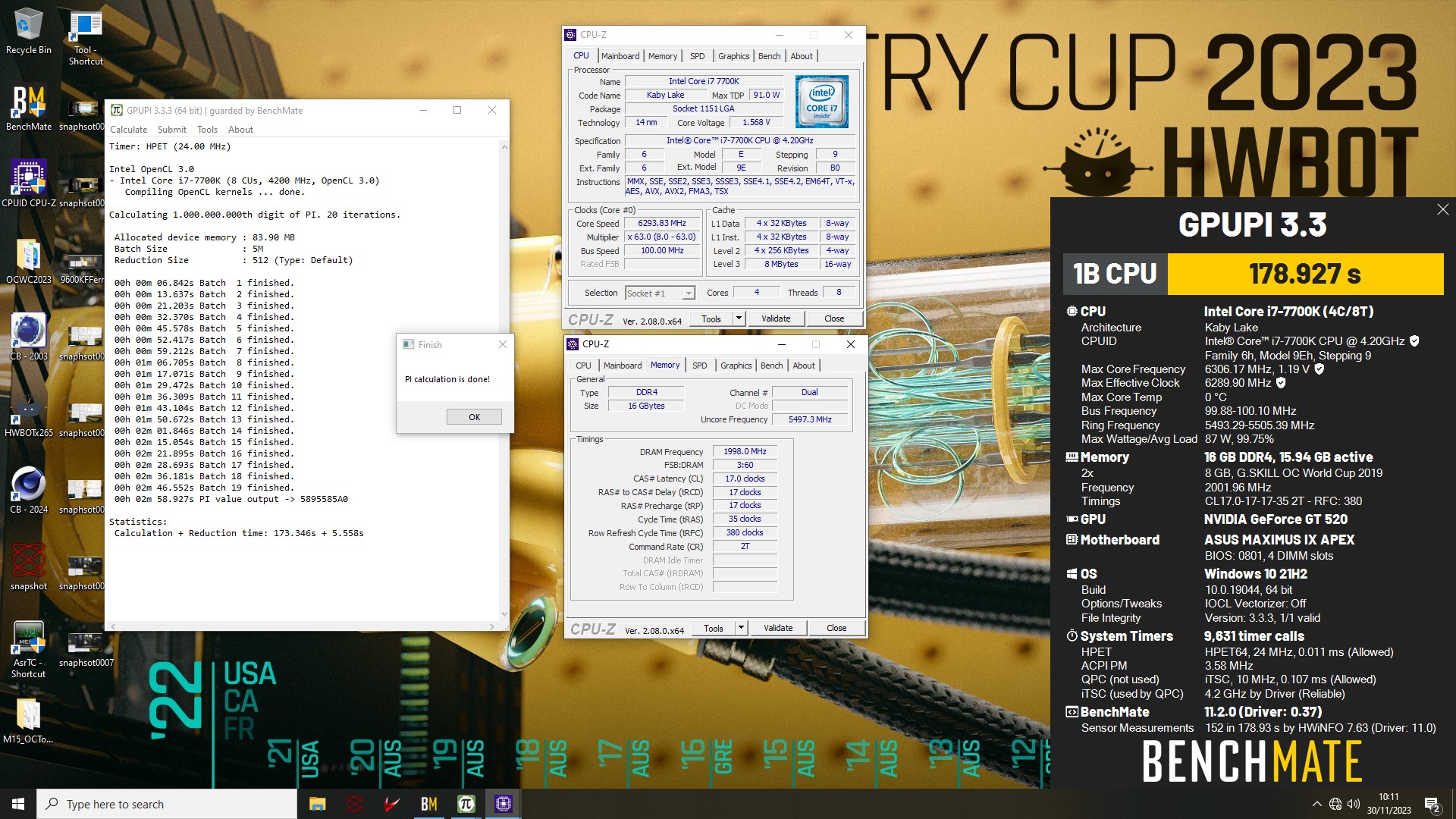The height and width of the screenshot is (819, 1456).
Task: Switch to SPD tab in lower CPU-Z
Action: click(700, 366)
